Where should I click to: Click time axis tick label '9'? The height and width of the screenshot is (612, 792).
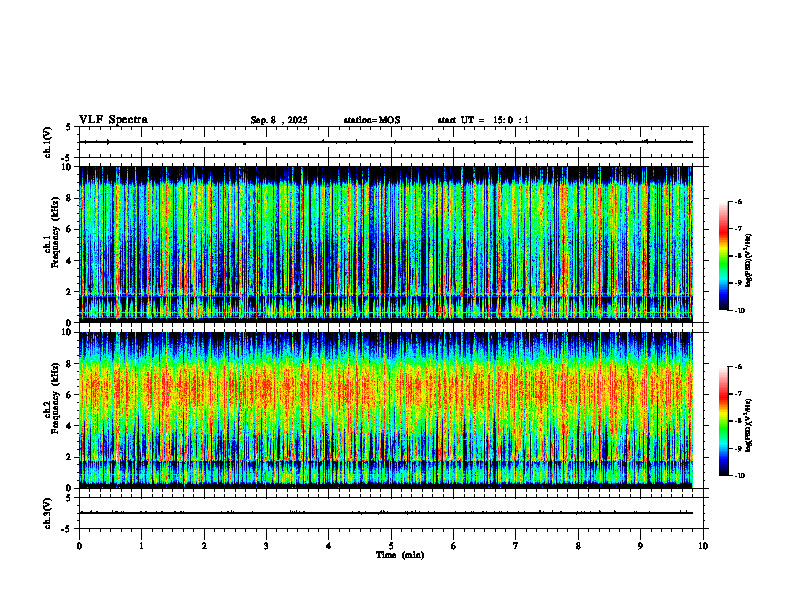(x=640, y=546)
